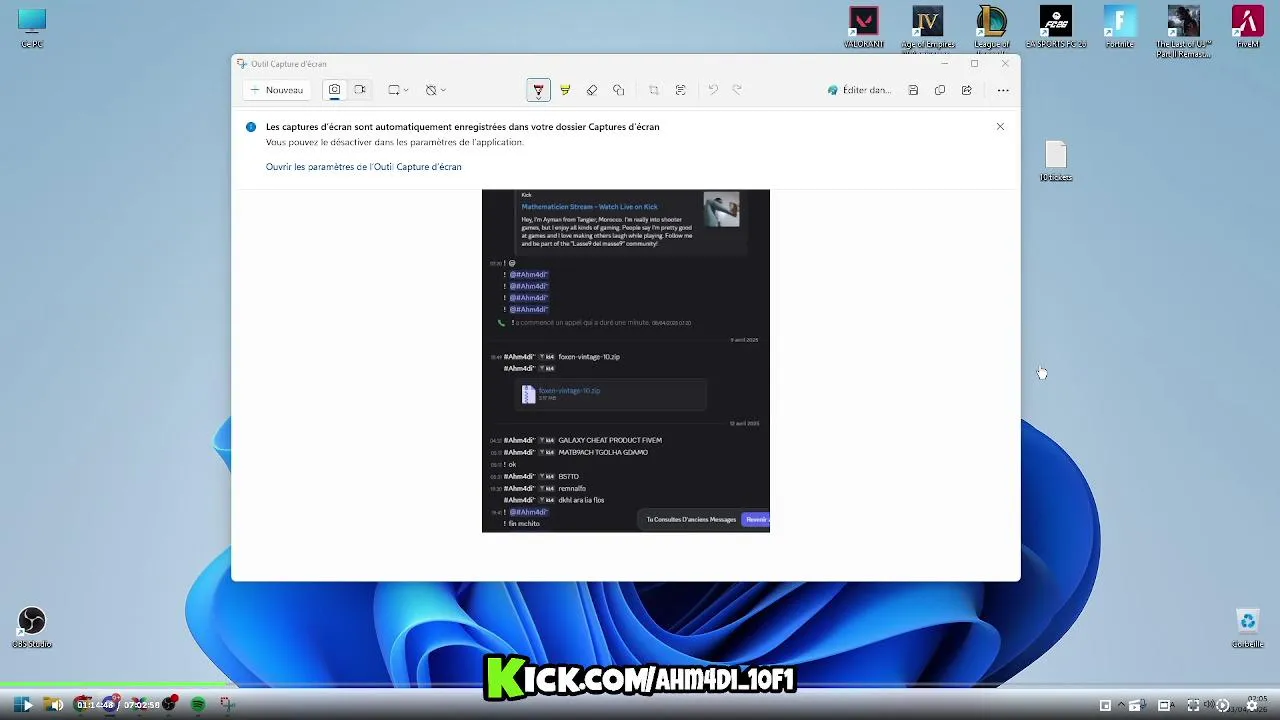Open the League of Legends desktop shortcut

tap(992, 29)
